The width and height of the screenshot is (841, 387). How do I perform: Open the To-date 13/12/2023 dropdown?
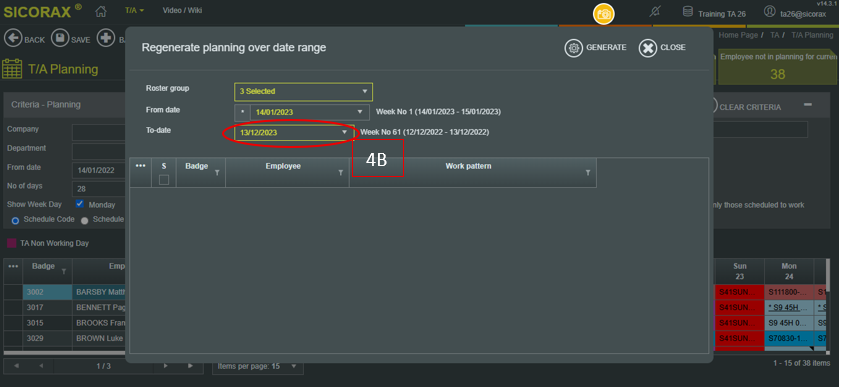[294, 132]
